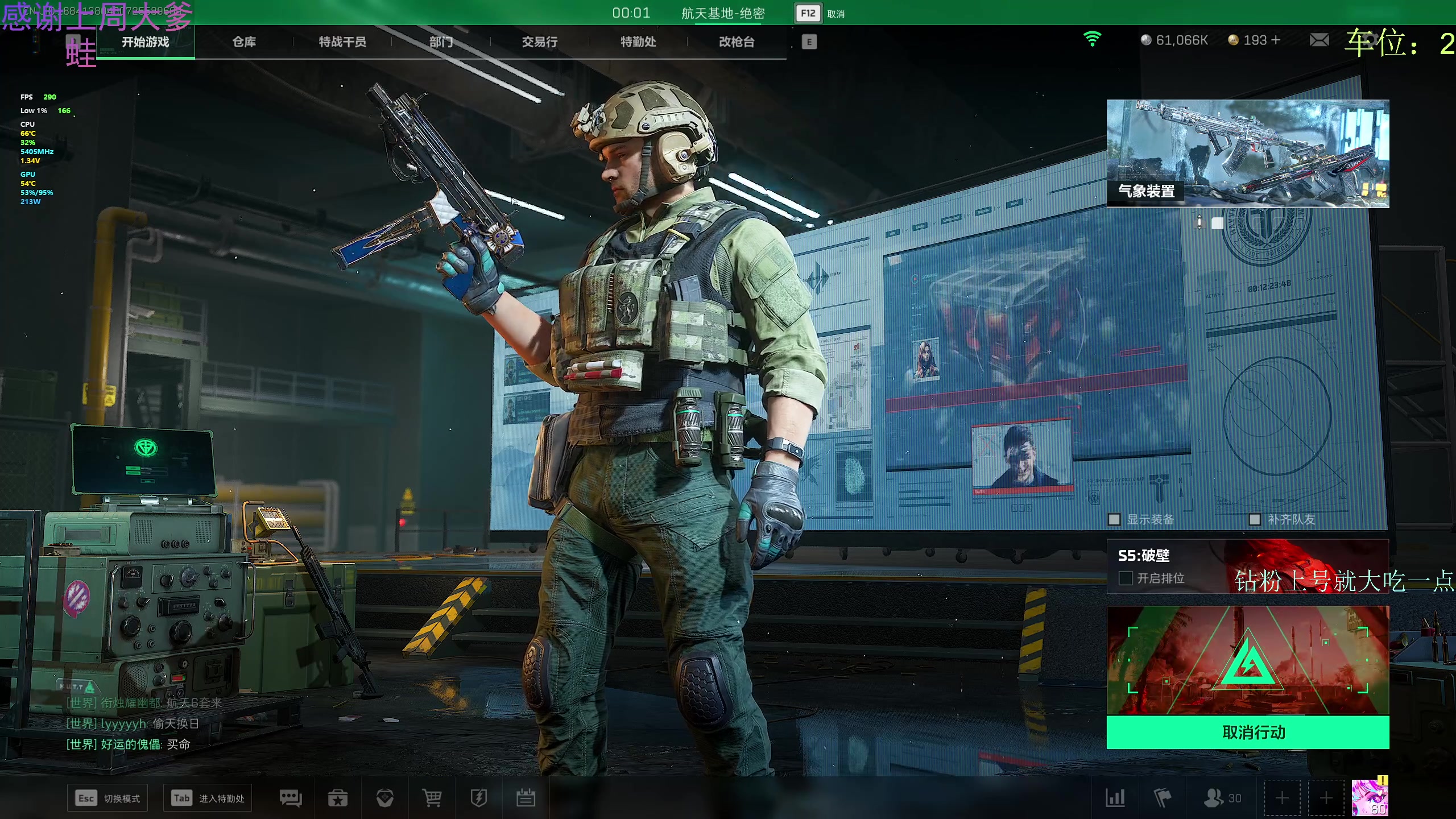Open the chat messages icon
This screenshot has height=819, width=1456.
[x=291, y=798]
